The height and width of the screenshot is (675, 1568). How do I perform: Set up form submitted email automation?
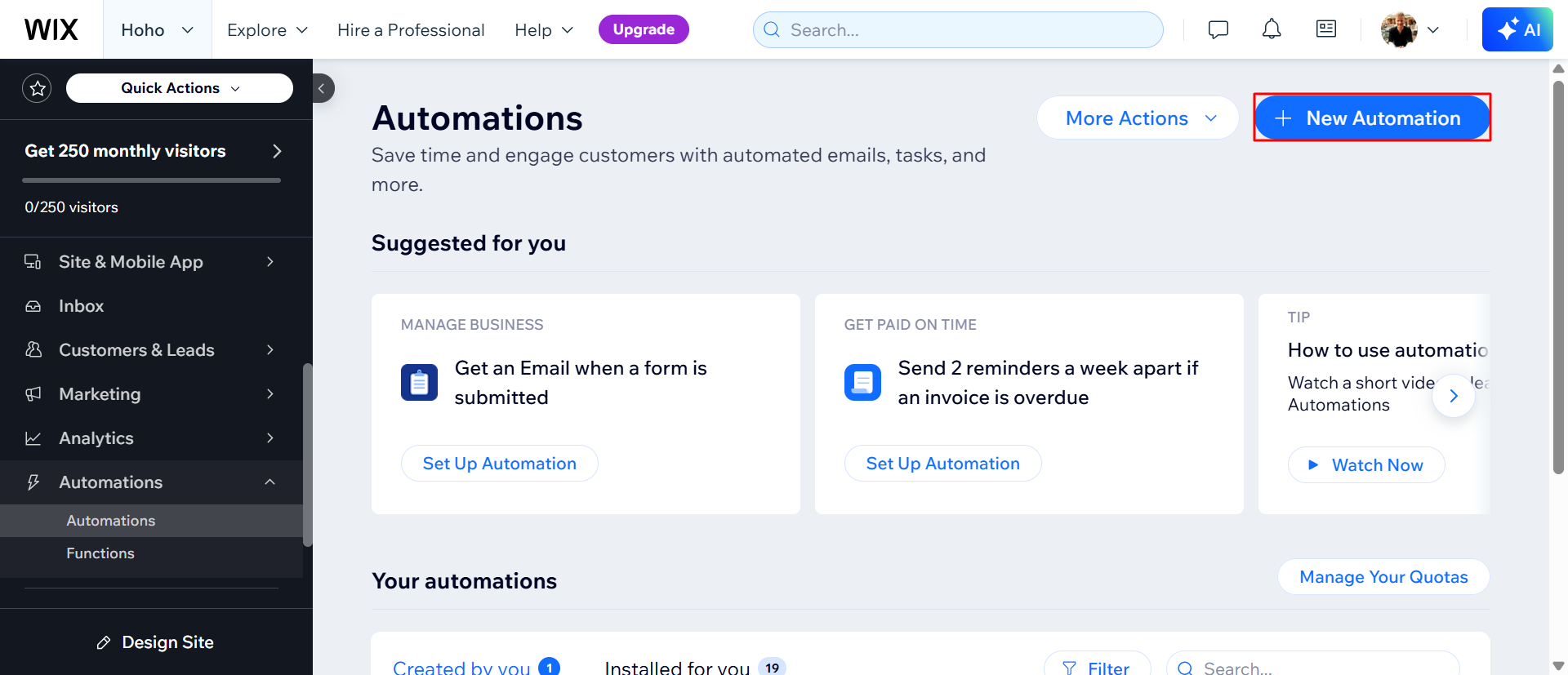point(500,464)
